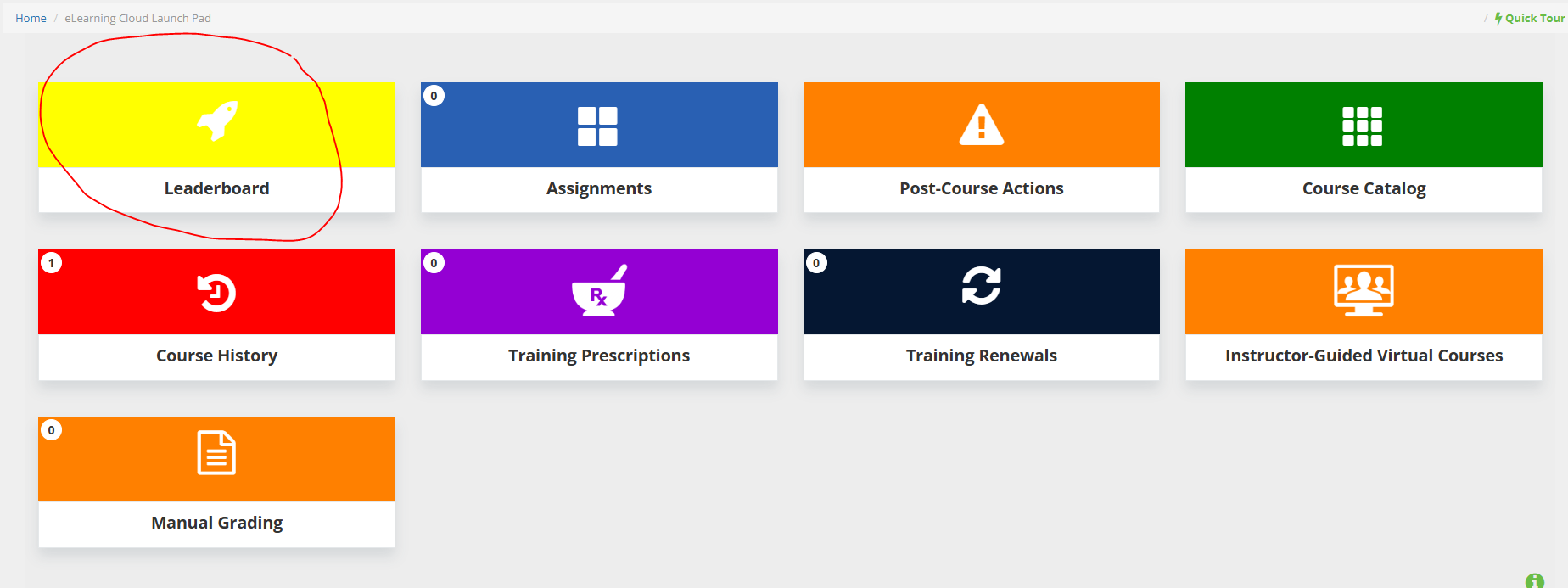Image resolution: width=1568 pixels, height=588 pixels.
Task: Click the grid icon on the Assignments tile
Action: (599, 125)
